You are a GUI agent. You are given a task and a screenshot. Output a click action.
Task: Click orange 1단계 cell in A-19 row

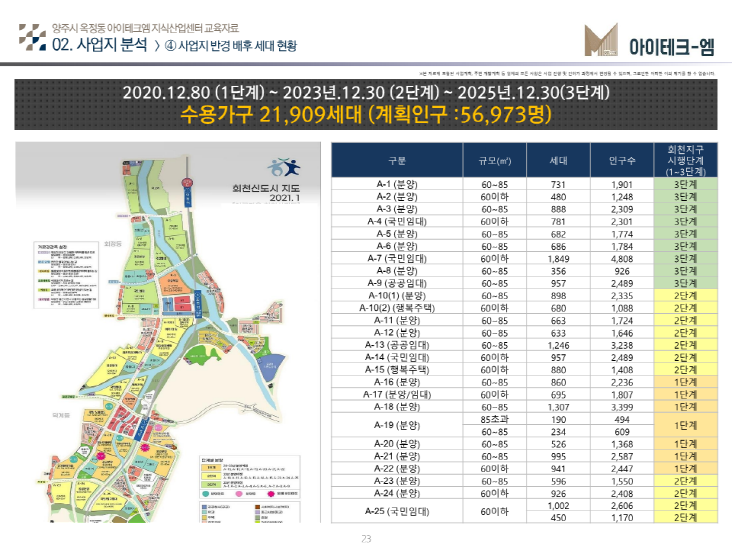(x=684, y=424)
